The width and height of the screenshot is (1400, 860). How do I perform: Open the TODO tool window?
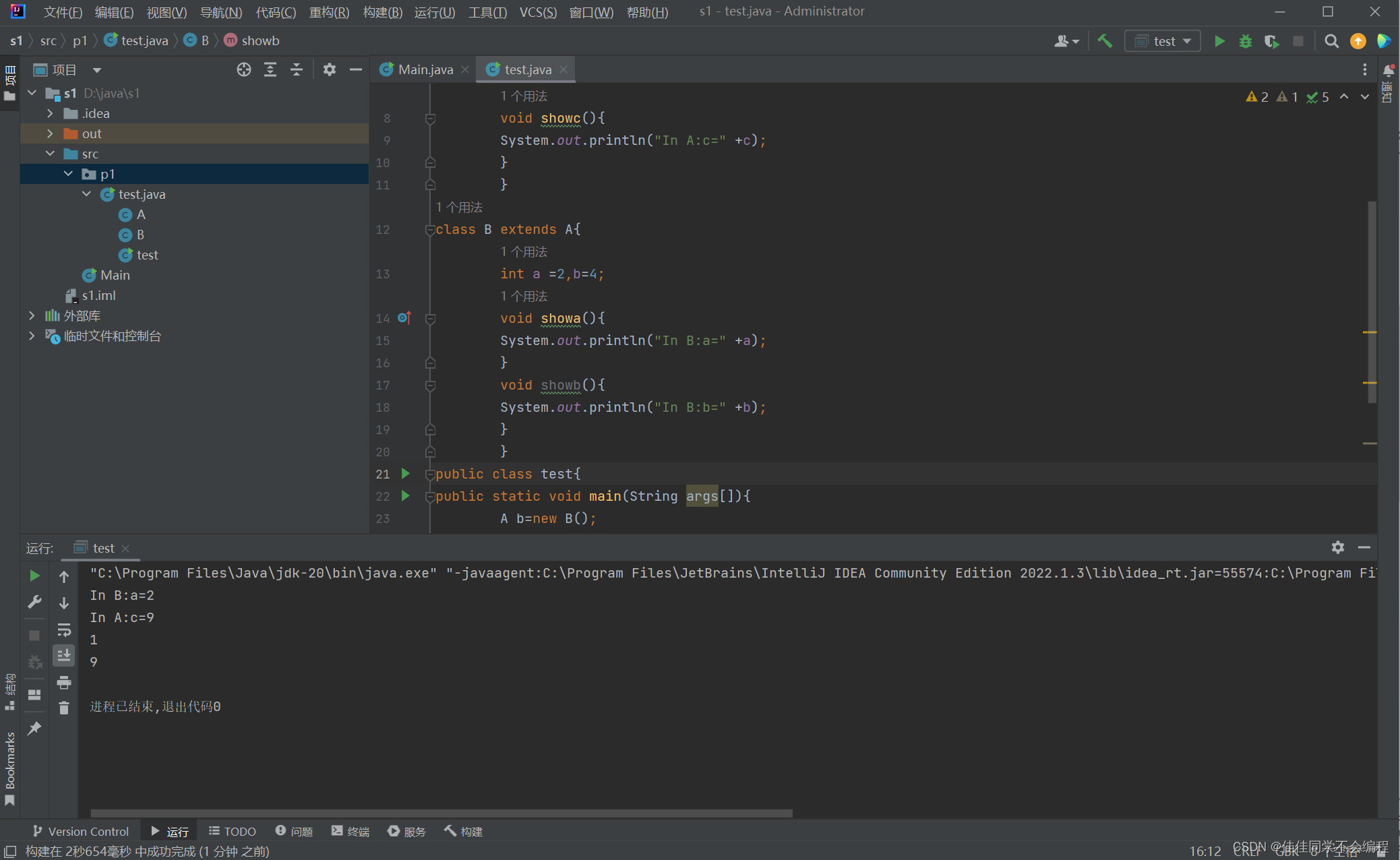click(x=233, y=831)
